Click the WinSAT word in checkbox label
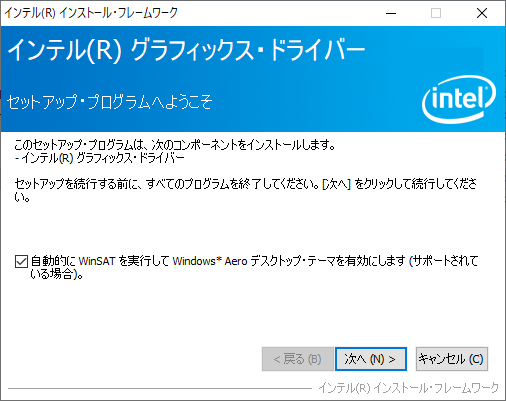 coord(97,261)
